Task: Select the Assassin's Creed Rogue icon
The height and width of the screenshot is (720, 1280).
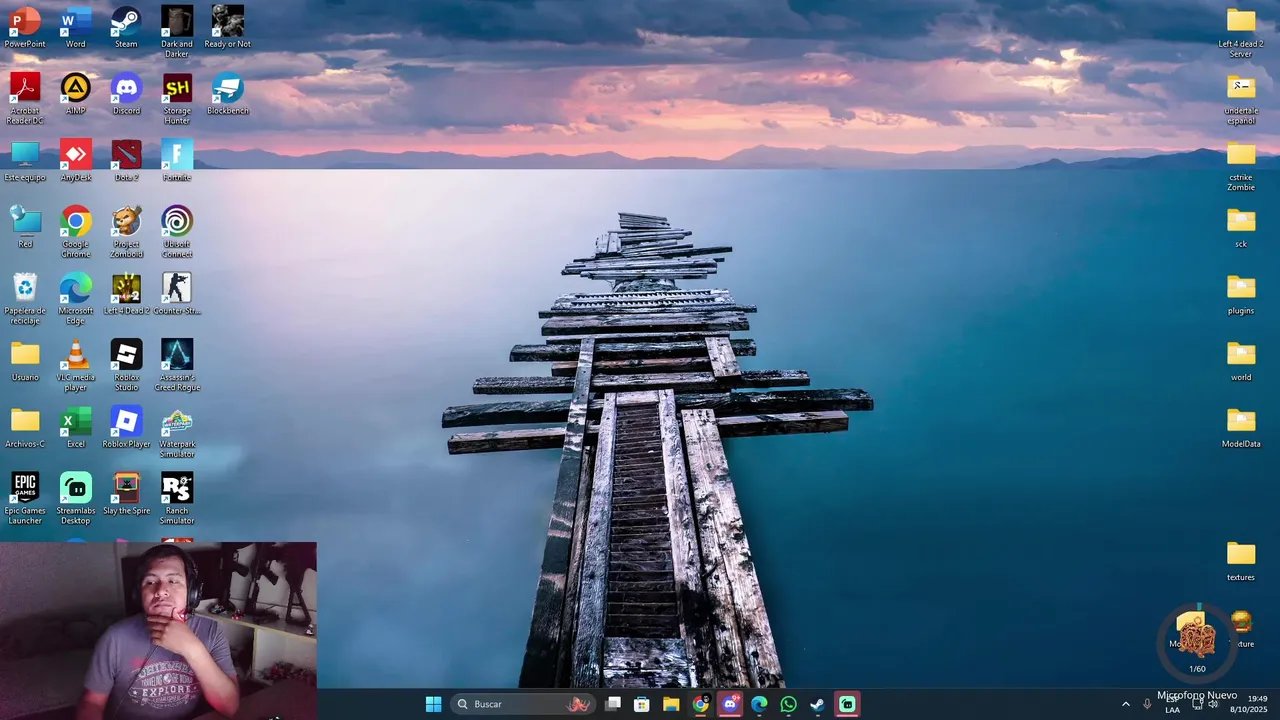Action: 177,365
